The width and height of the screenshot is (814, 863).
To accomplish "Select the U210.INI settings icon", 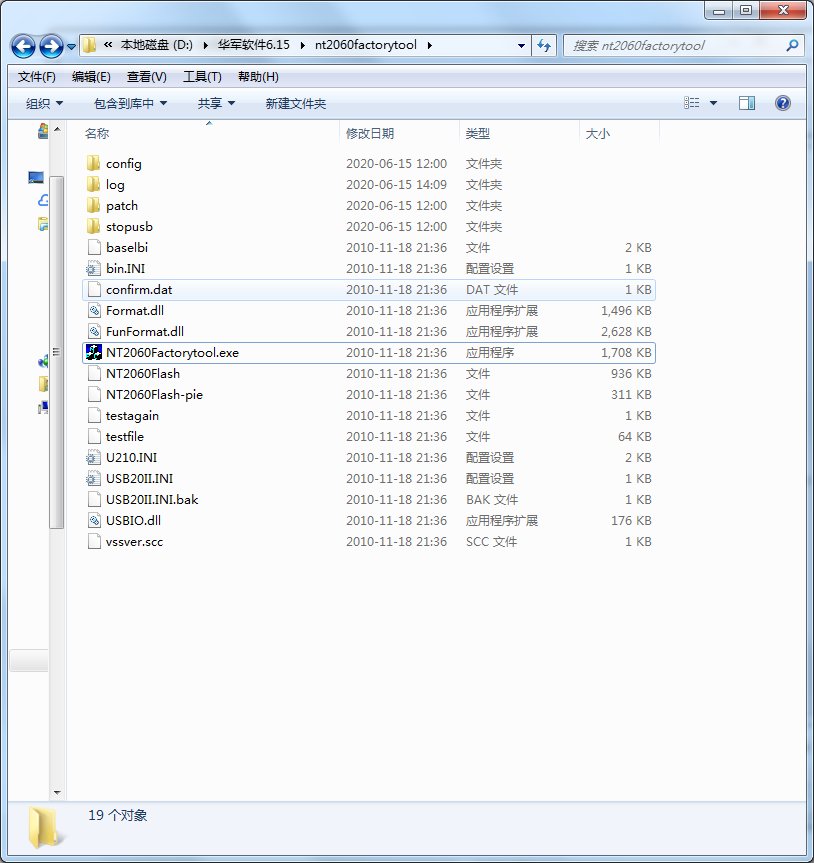I will click(94, 457).
